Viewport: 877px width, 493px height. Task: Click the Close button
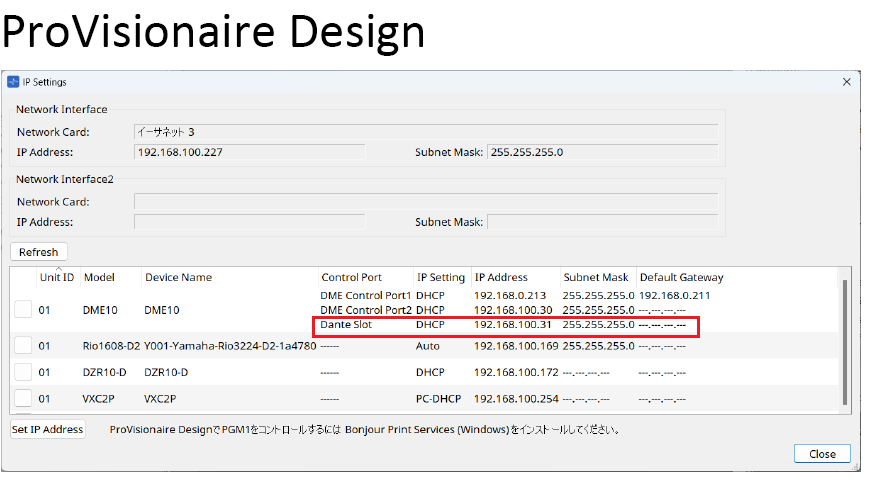822,454
